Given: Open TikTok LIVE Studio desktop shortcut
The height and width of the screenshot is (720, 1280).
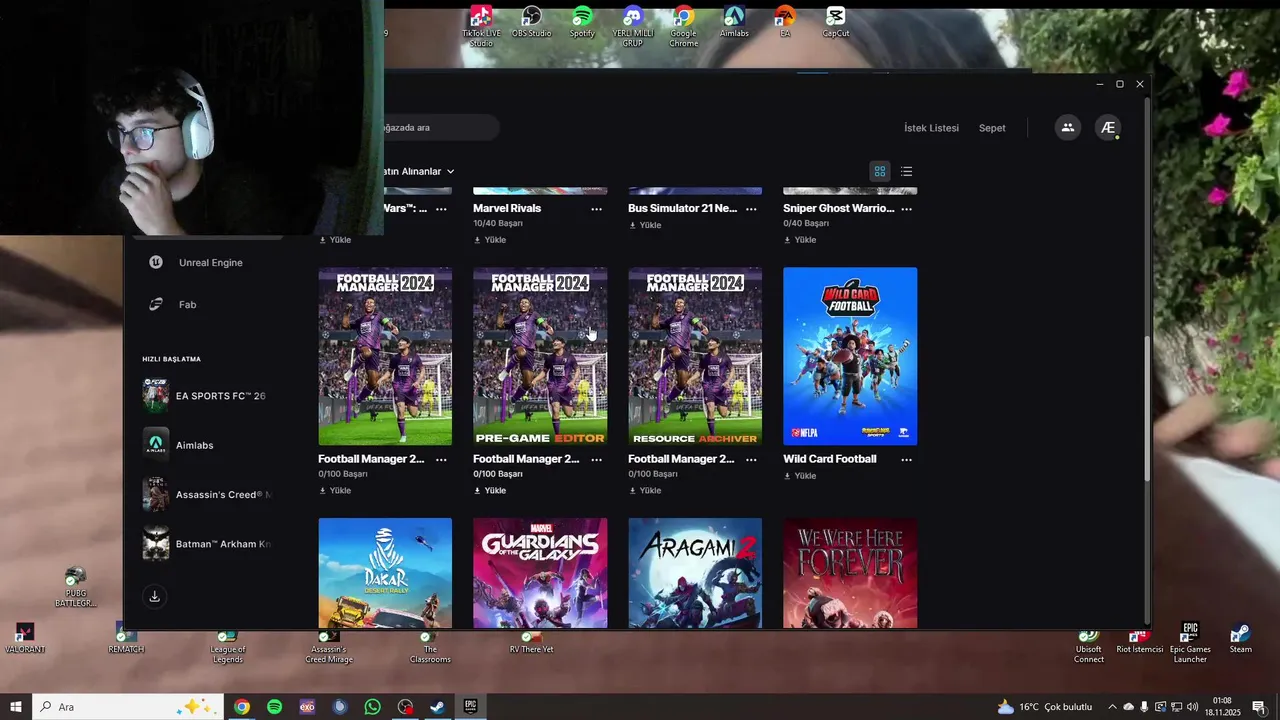Looking at the screenshot, I should (481, 27).
